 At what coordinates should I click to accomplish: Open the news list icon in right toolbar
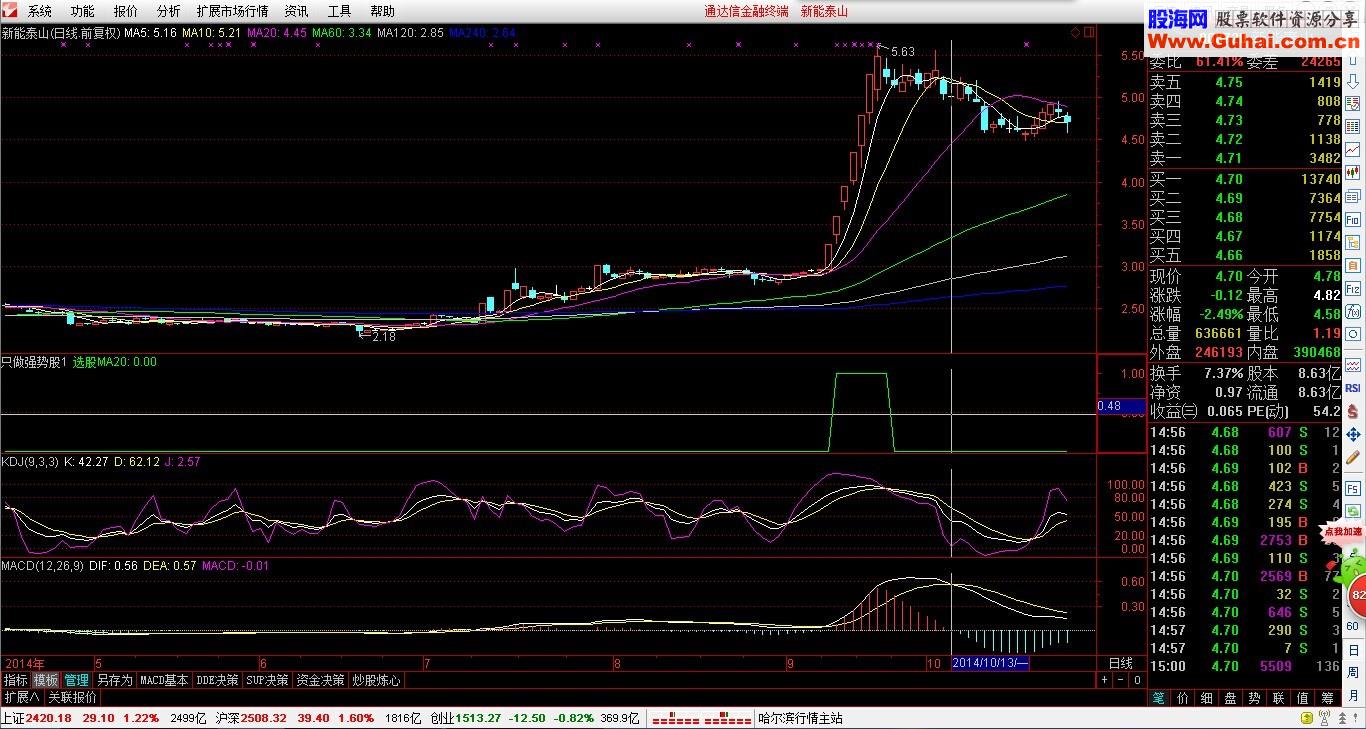point(1353,196)
